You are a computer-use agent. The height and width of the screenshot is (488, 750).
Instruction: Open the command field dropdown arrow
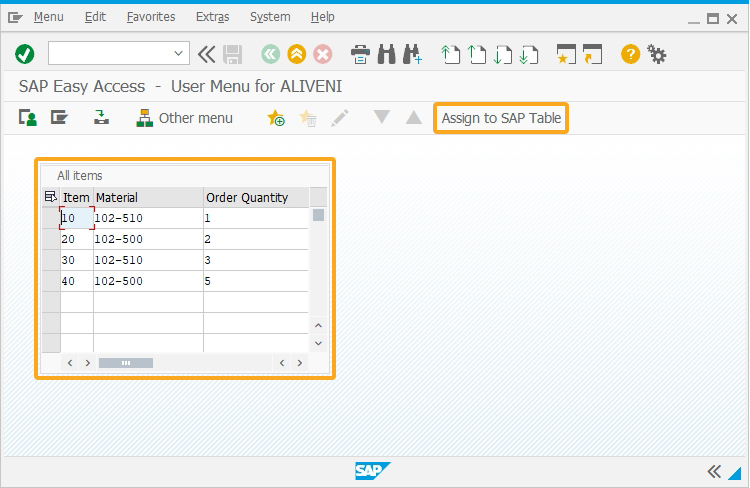click(x=178, y=54)
